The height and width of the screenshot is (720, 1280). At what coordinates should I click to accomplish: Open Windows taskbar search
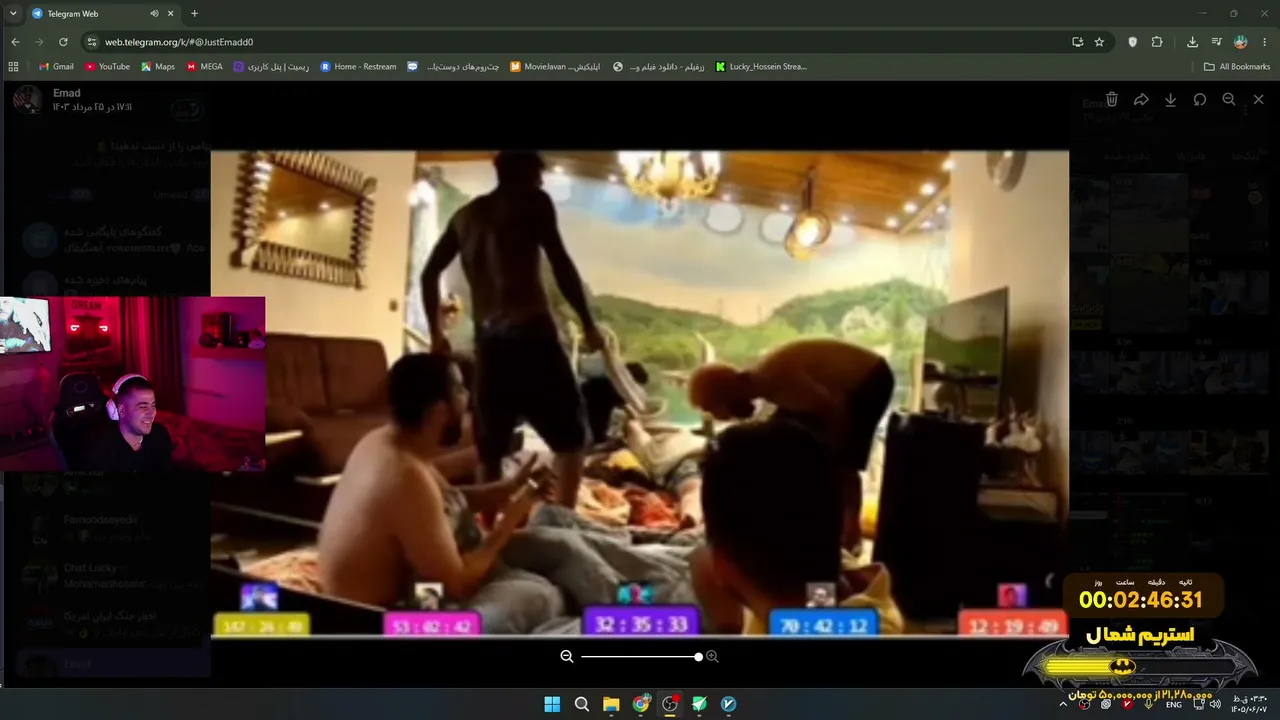(582, 704)
